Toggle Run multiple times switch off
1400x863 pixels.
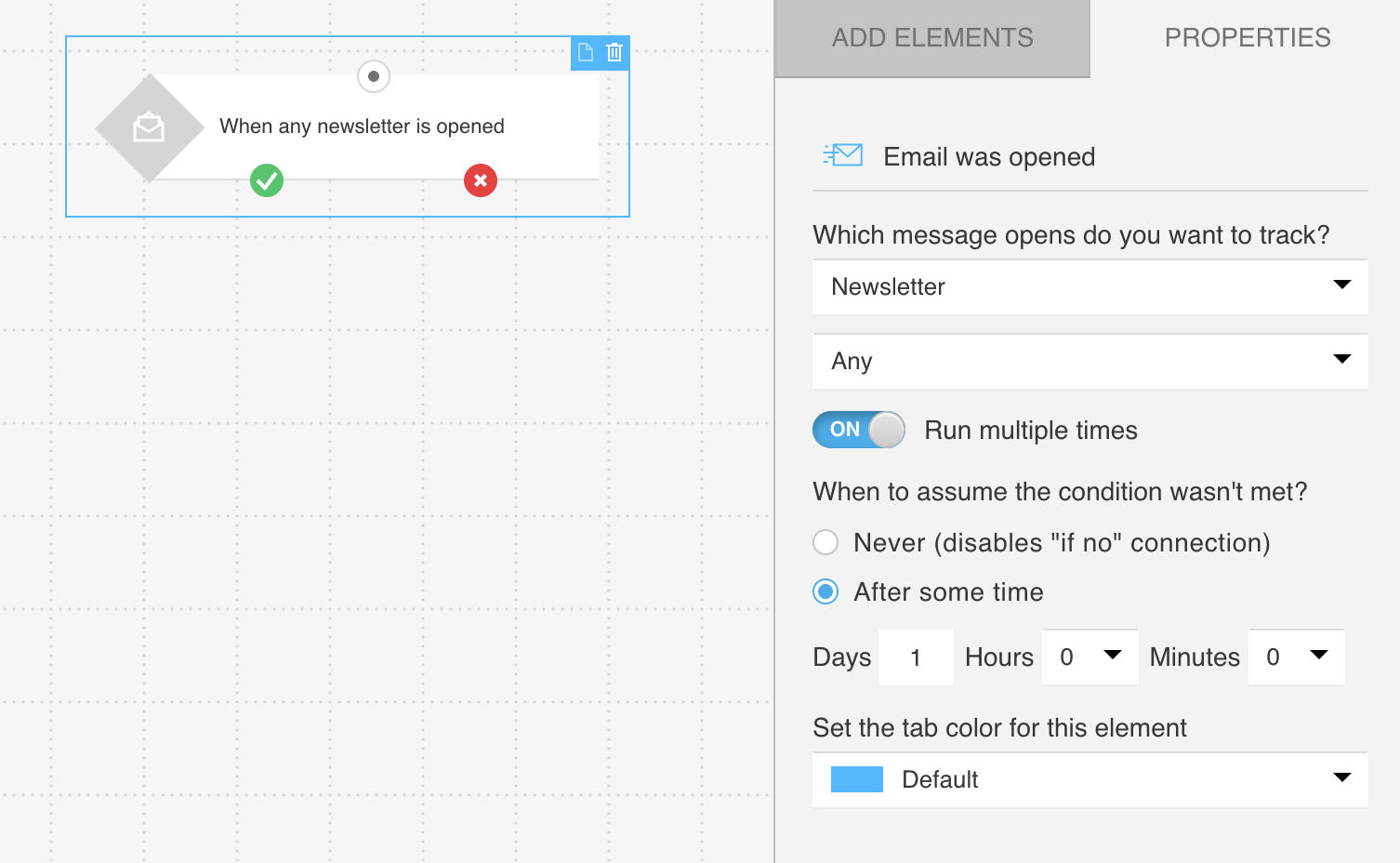point(859,430)
